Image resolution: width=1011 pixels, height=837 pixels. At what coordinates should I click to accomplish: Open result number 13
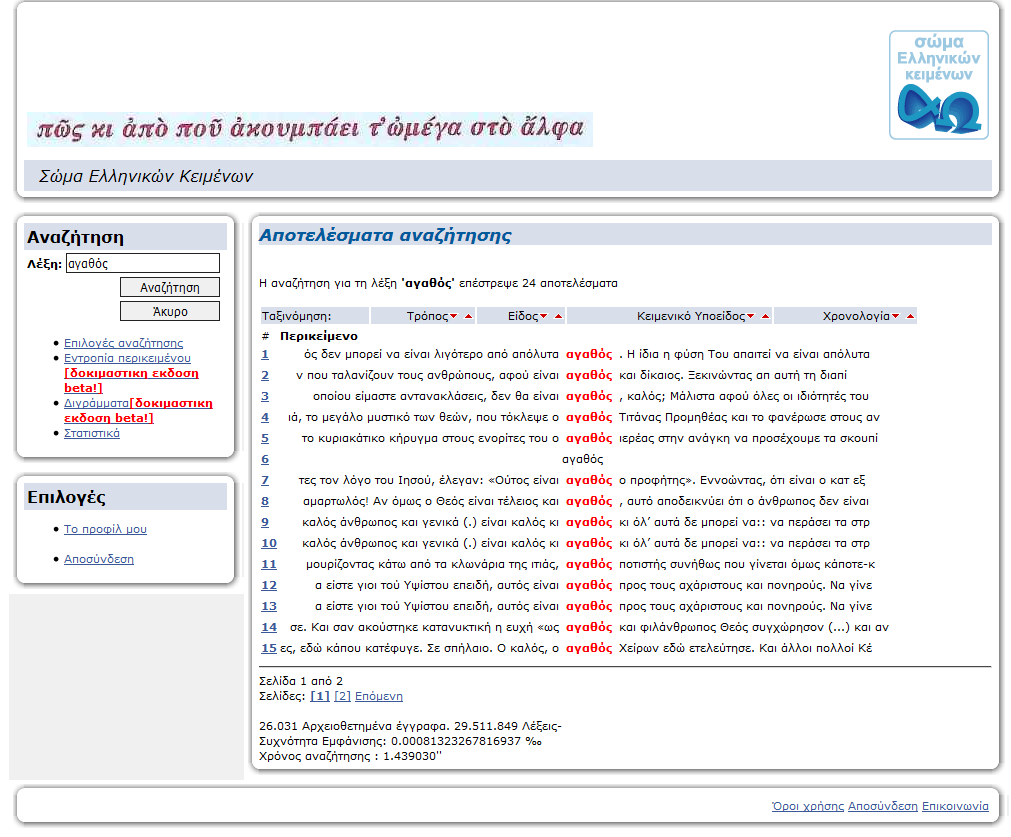point(269,606)
